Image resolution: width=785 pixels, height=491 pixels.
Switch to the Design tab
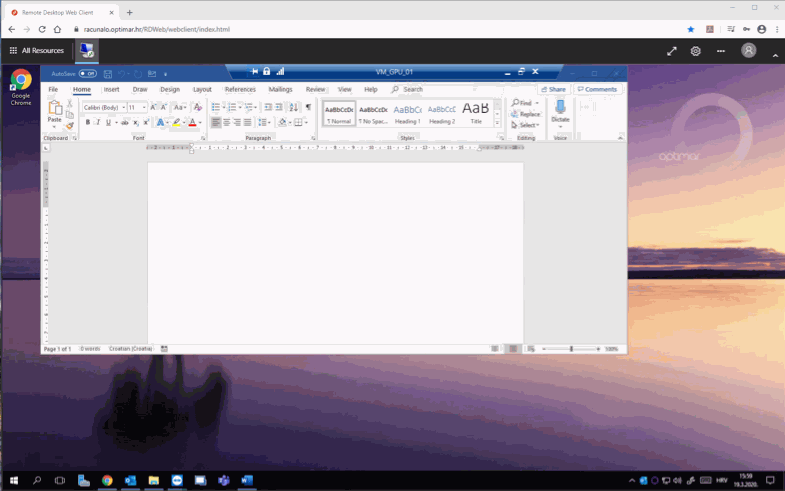coord(170,89)
